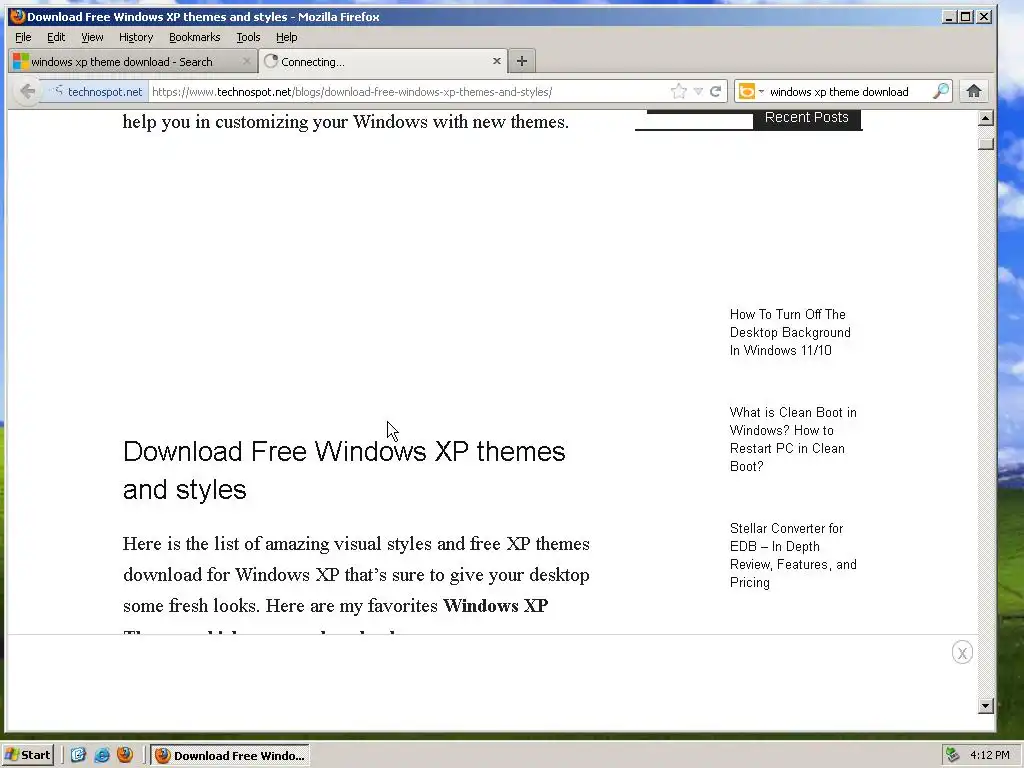Viewport: 1024px width, 768px height.
Task: Click the vertical scrollbar thumb
Action: (x=985, y=143)
